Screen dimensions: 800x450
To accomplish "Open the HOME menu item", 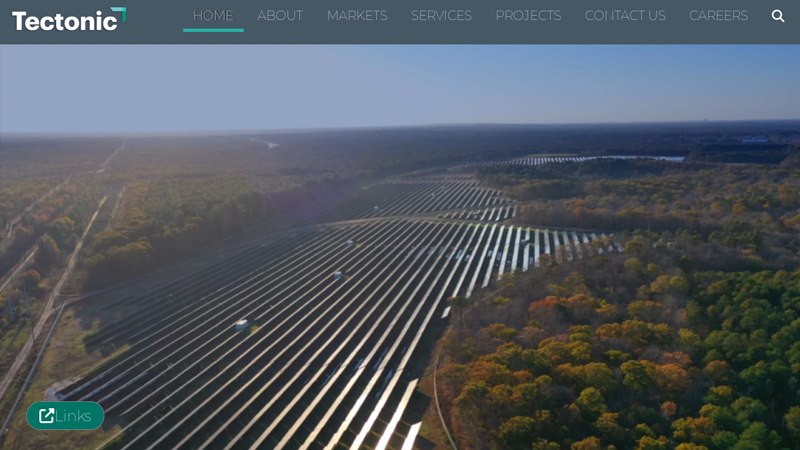I will (x=213, y=16).
